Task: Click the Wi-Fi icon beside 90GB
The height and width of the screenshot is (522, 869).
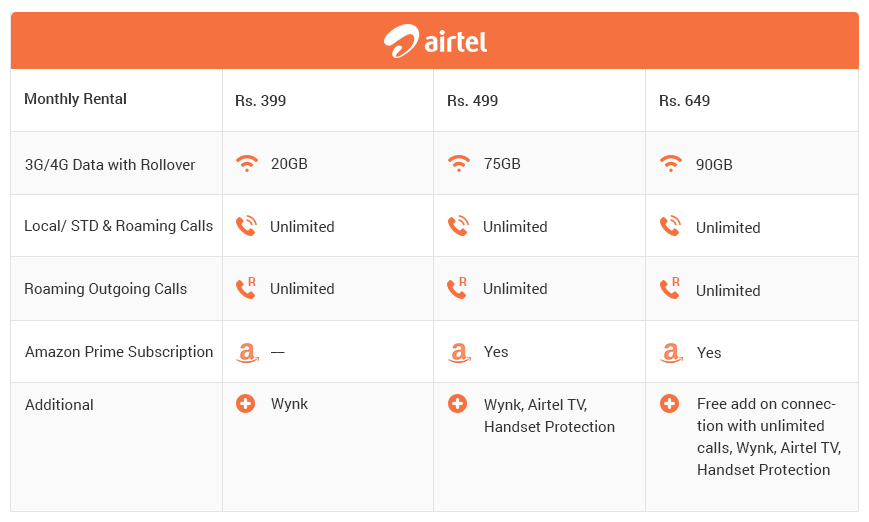Action: tap(671, 163)
